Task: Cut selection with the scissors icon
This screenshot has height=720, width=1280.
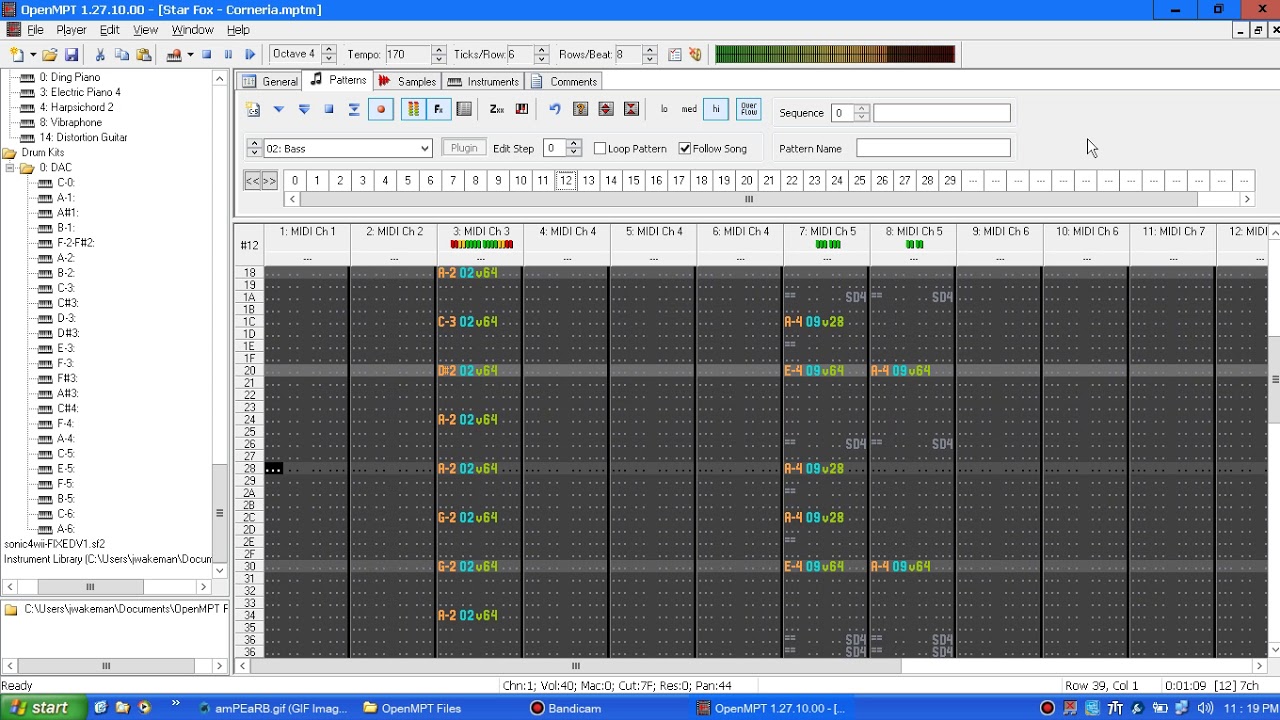Action: (x=100, y=55)
